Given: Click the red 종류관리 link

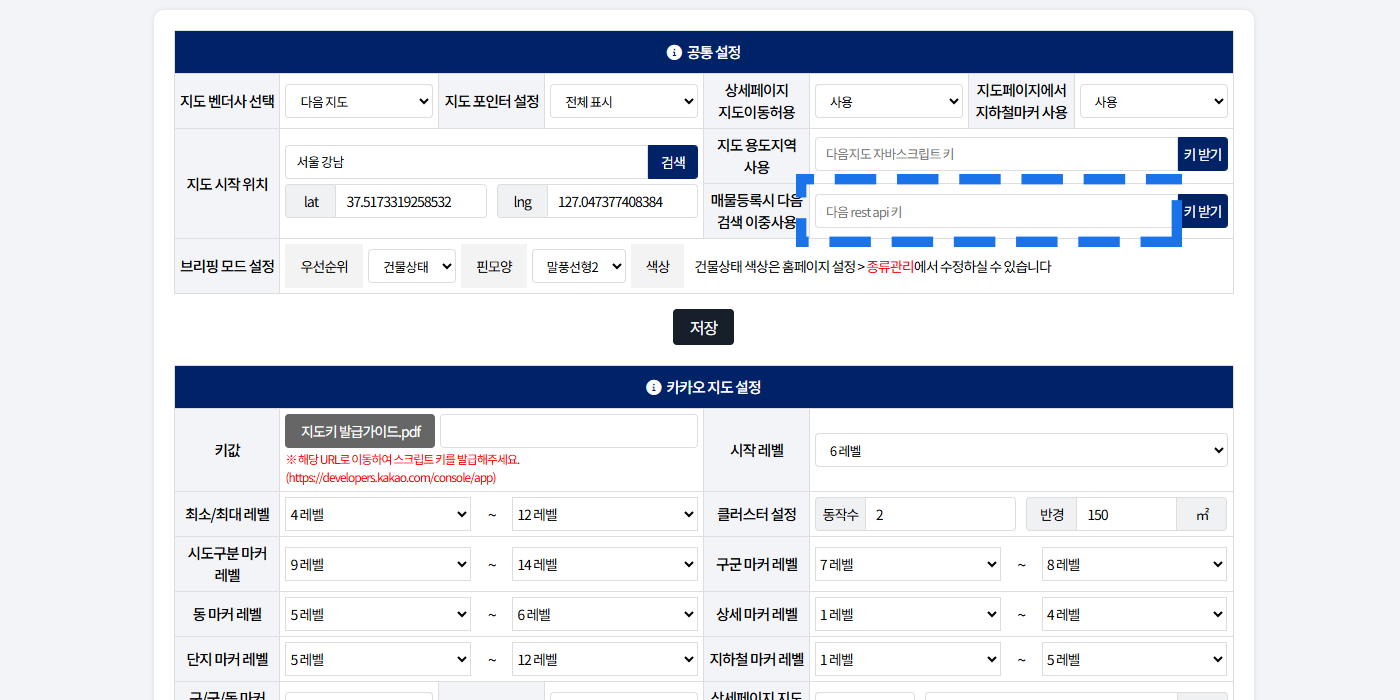Looking at the screenshot, I should (890, 267).
